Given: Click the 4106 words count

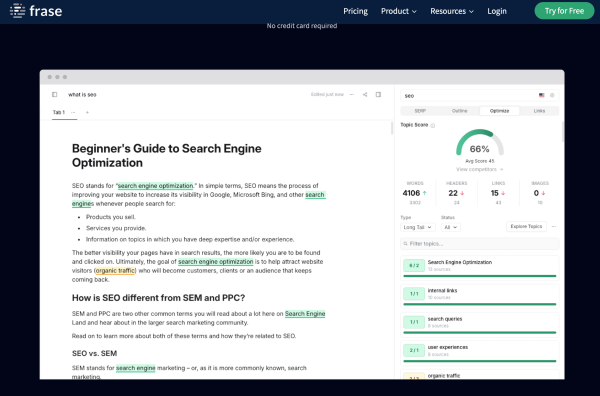Looking at the screenshot, I should 411,193.
